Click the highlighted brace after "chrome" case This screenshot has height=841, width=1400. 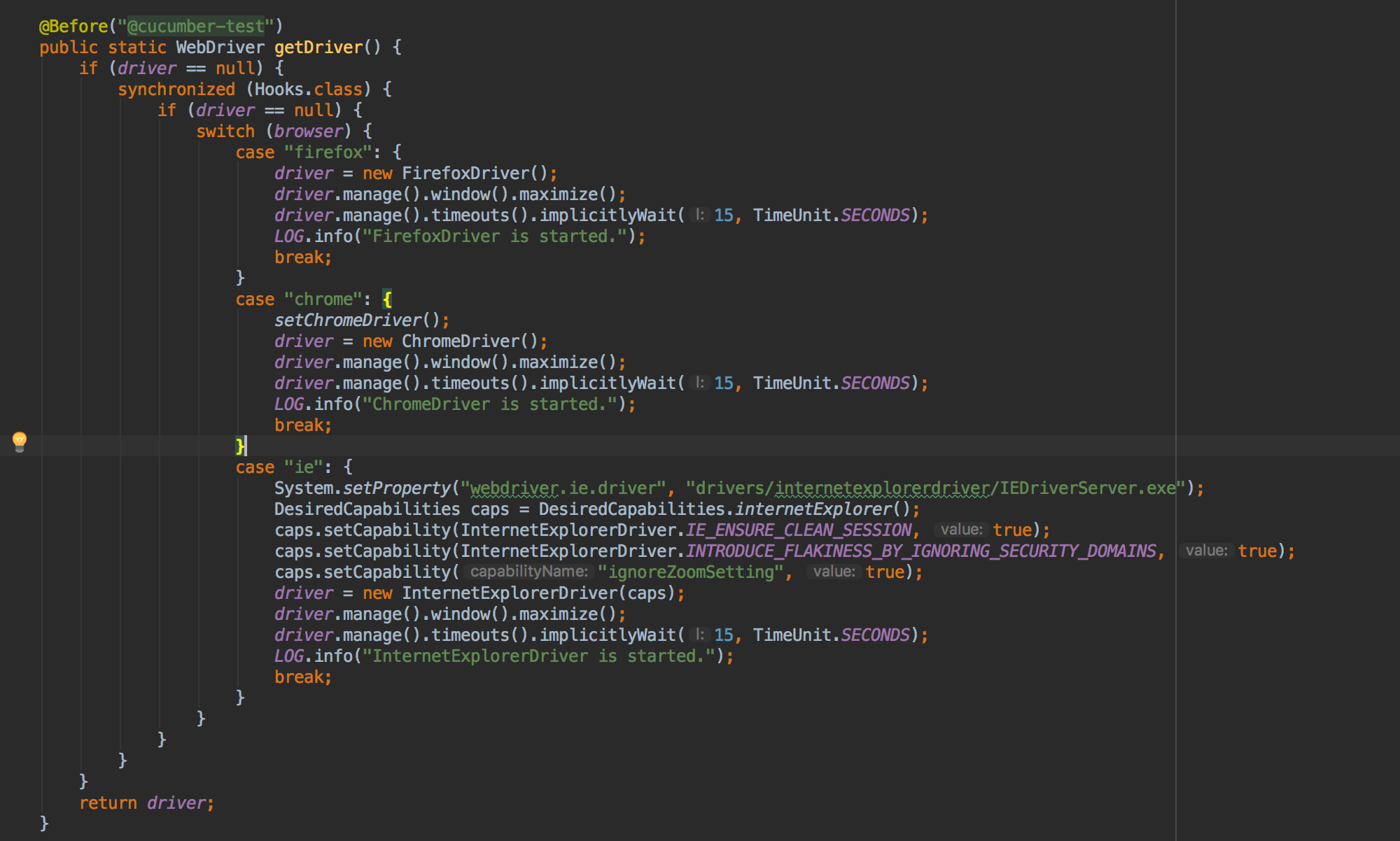click(x=387, y=299)
